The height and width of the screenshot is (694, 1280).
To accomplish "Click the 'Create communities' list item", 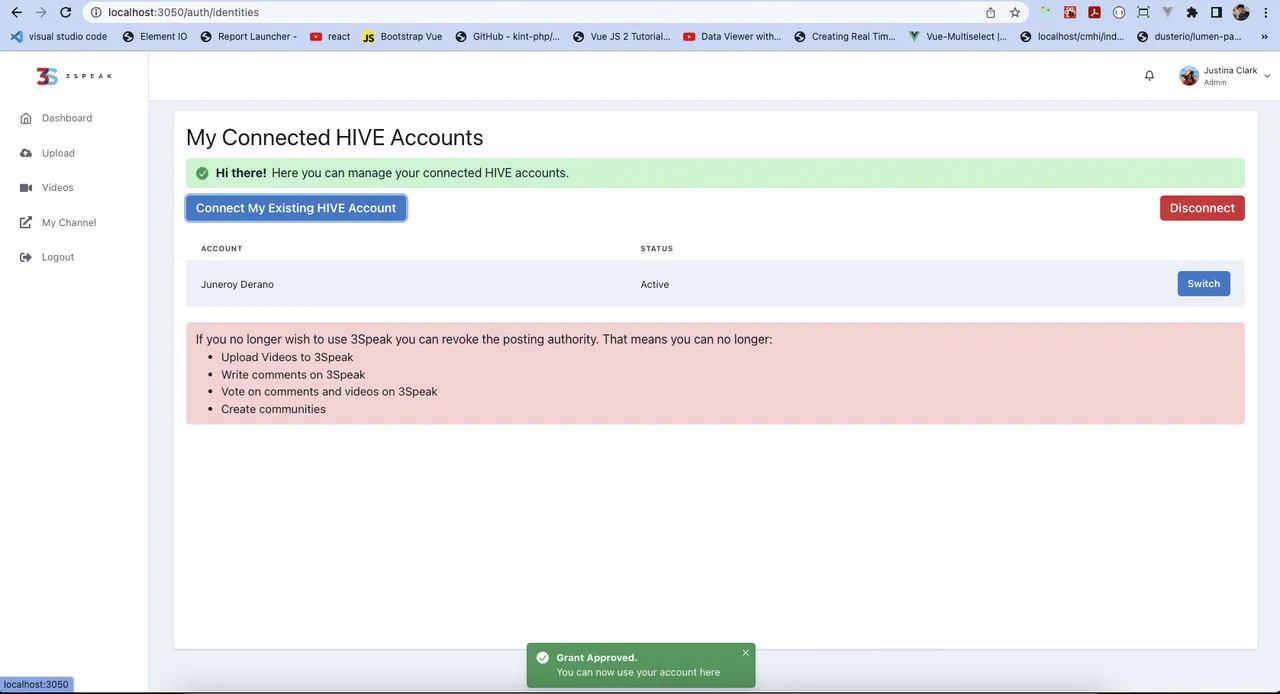I will coord(273,409).
